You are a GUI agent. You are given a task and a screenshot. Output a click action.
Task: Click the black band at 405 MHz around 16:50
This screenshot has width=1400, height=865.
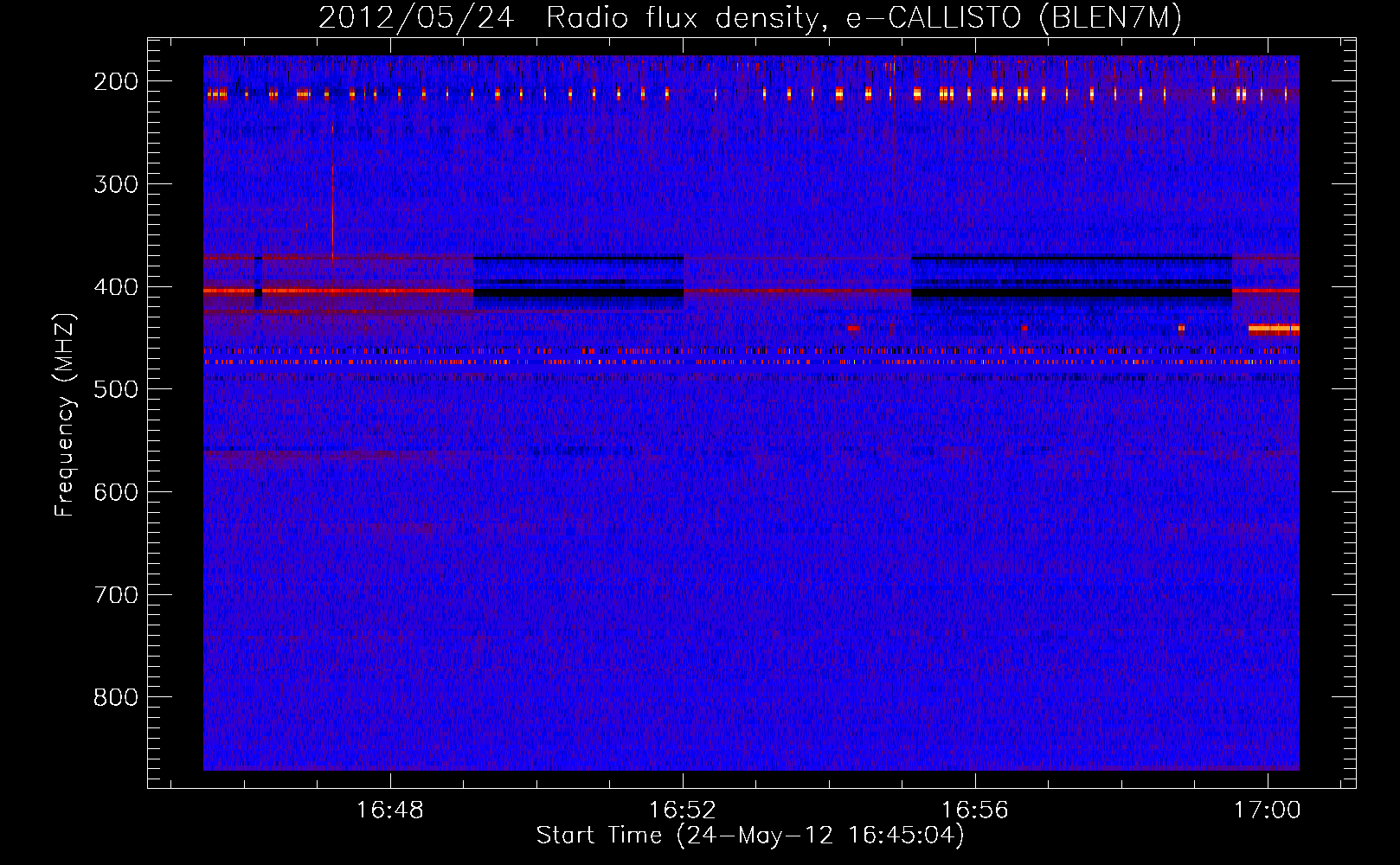click(578, 294)
